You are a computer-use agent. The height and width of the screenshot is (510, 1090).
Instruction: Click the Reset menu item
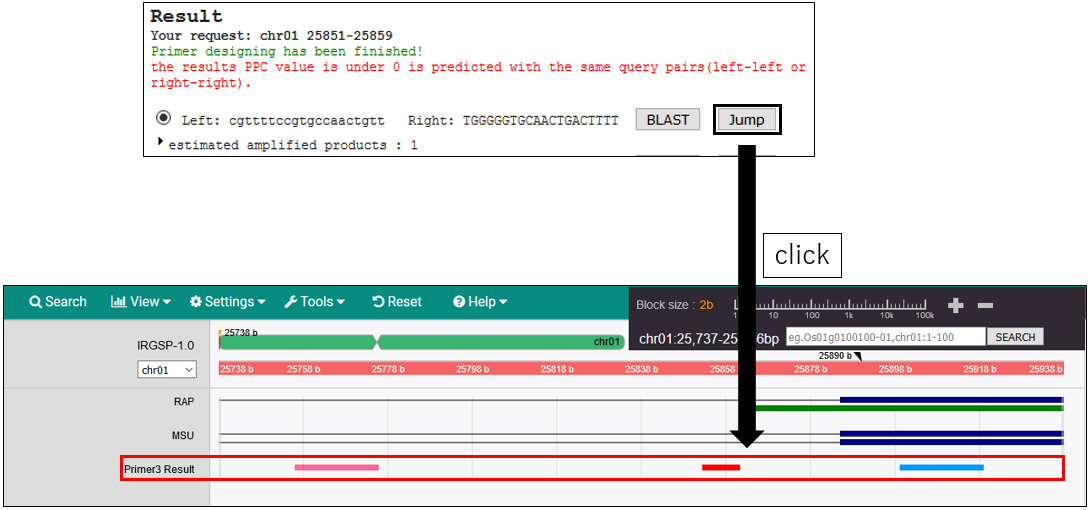tap(397, 302)
